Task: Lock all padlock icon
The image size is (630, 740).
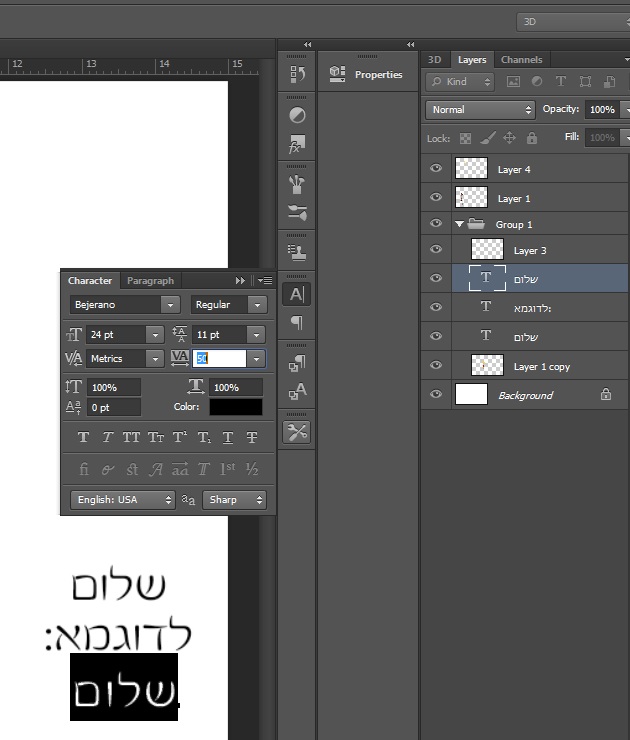Action: [532, 138]
